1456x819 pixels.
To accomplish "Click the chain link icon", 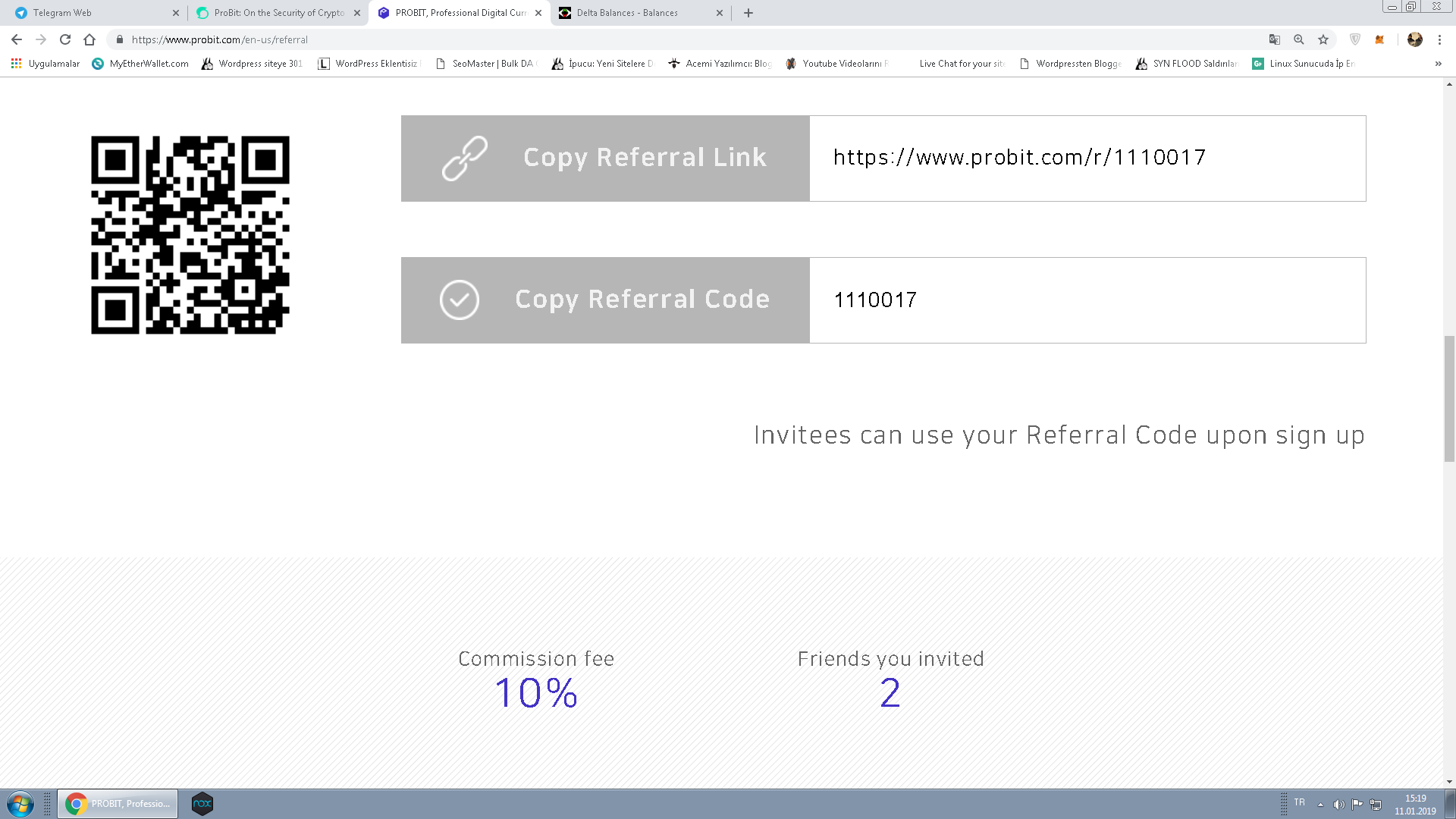I will tap(465, 158).
